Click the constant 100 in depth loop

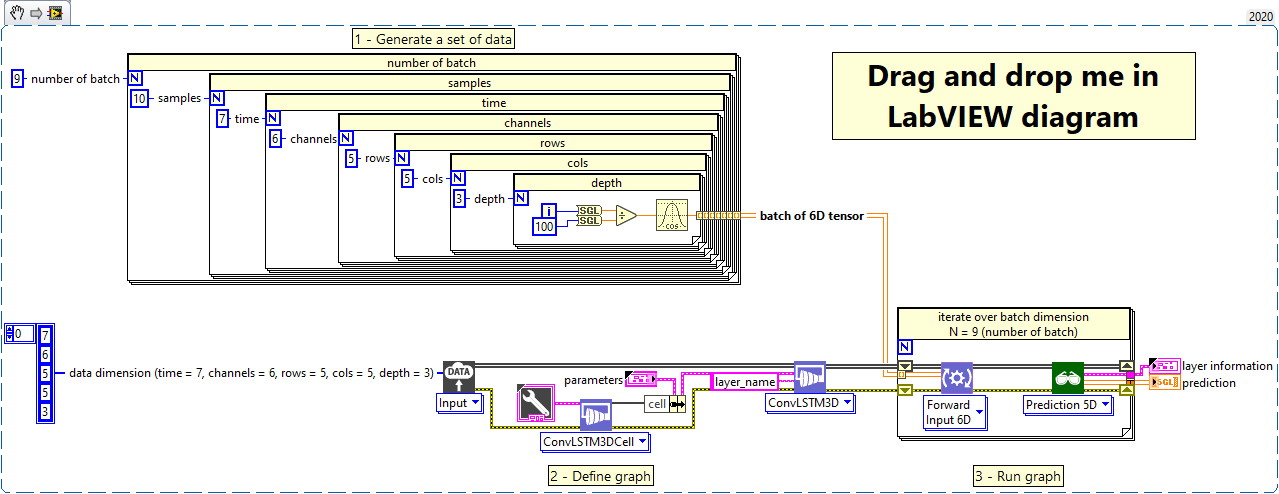(x=545, y=227)
